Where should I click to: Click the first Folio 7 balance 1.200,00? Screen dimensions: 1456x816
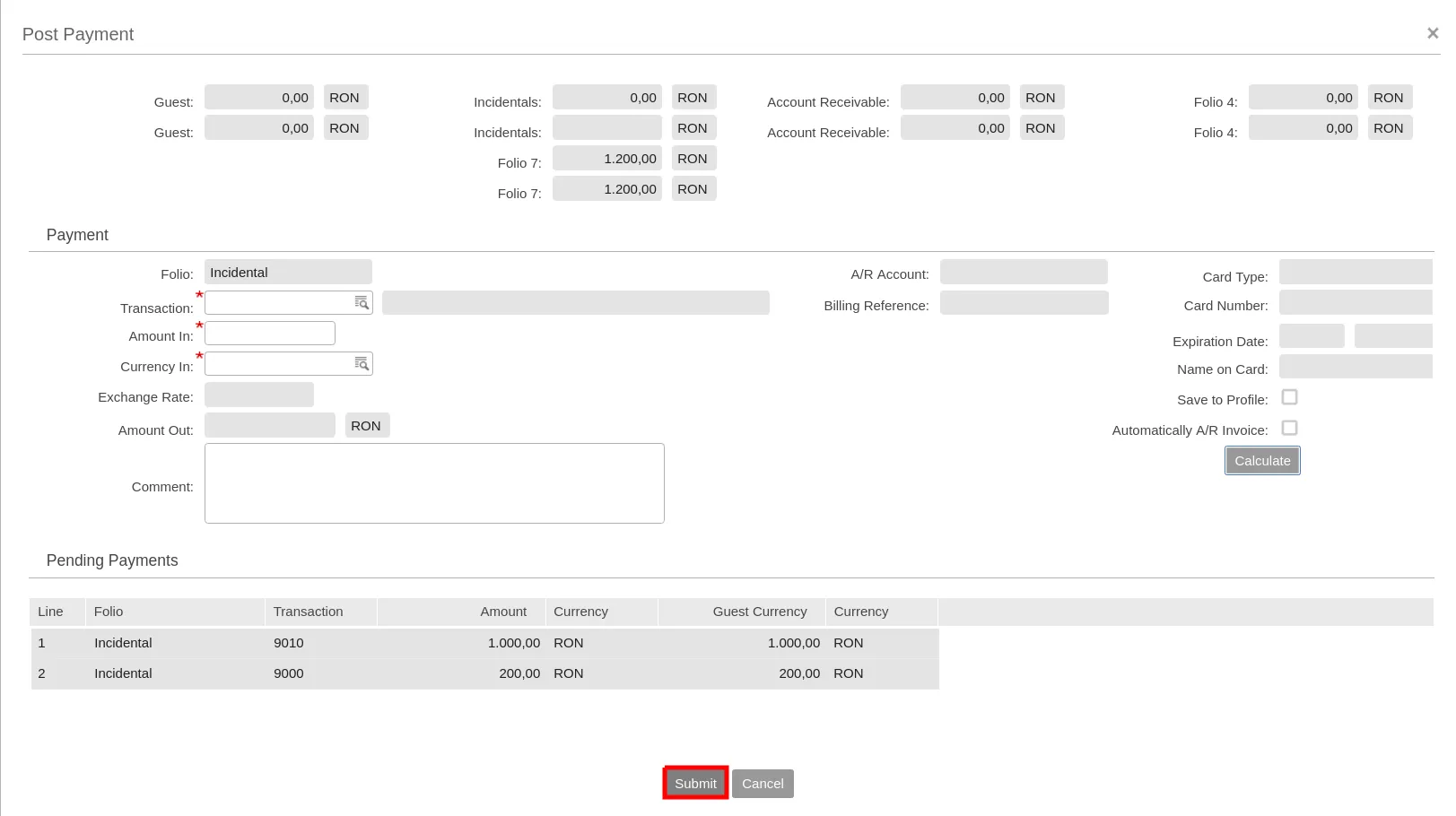click(607, 158)
